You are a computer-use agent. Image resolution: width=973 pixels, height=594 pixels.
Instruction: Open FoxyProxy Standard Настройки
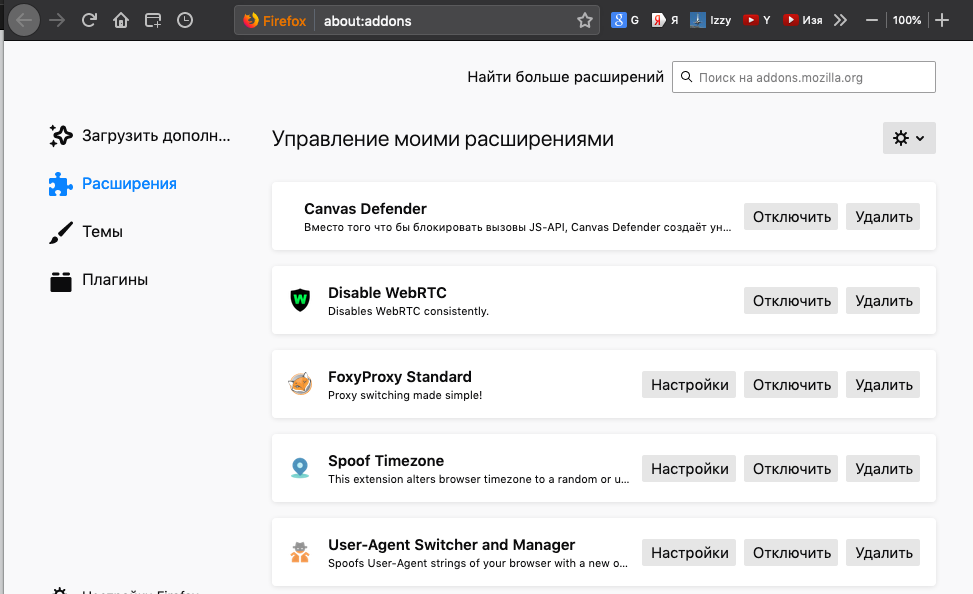click(689, 385)
